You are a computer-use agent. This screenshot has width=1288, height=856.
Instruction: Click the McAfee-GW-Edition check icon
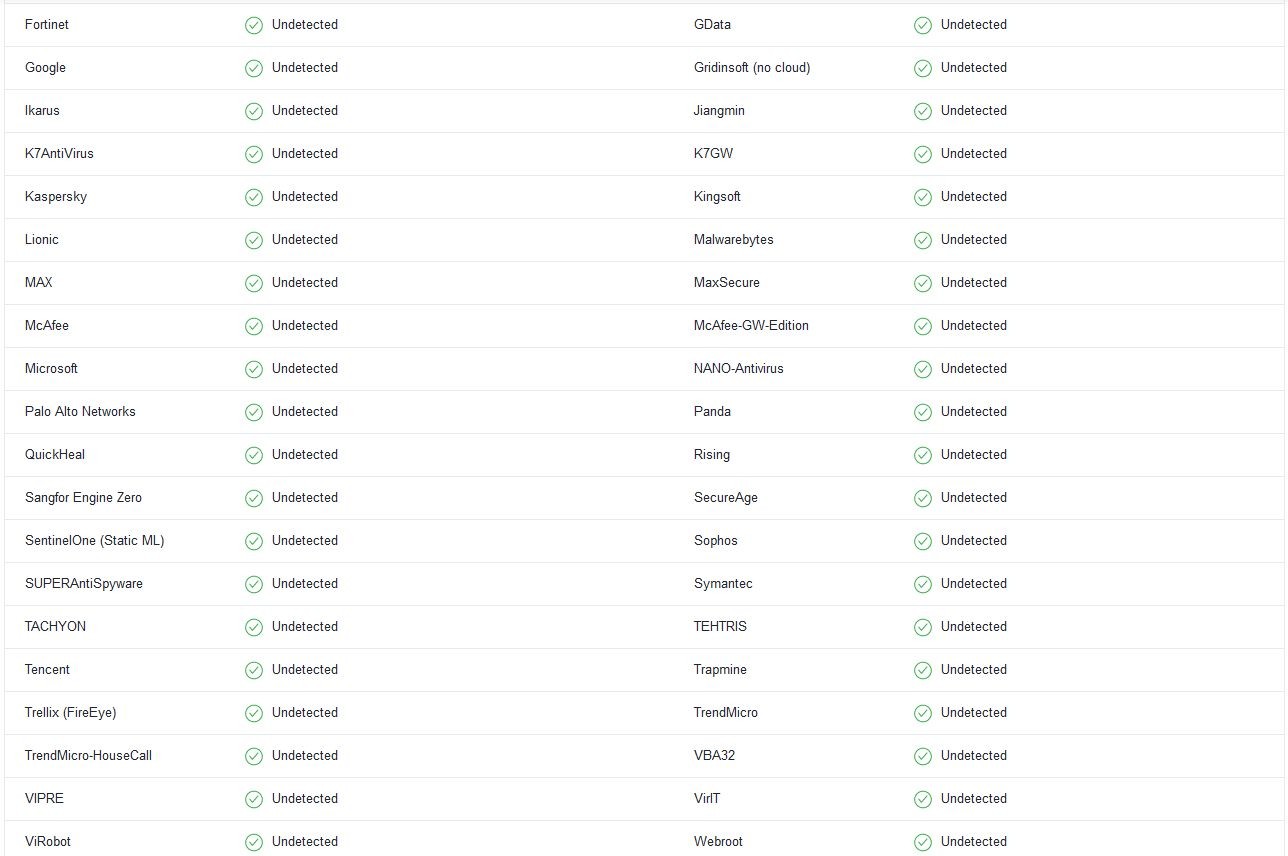923,326
